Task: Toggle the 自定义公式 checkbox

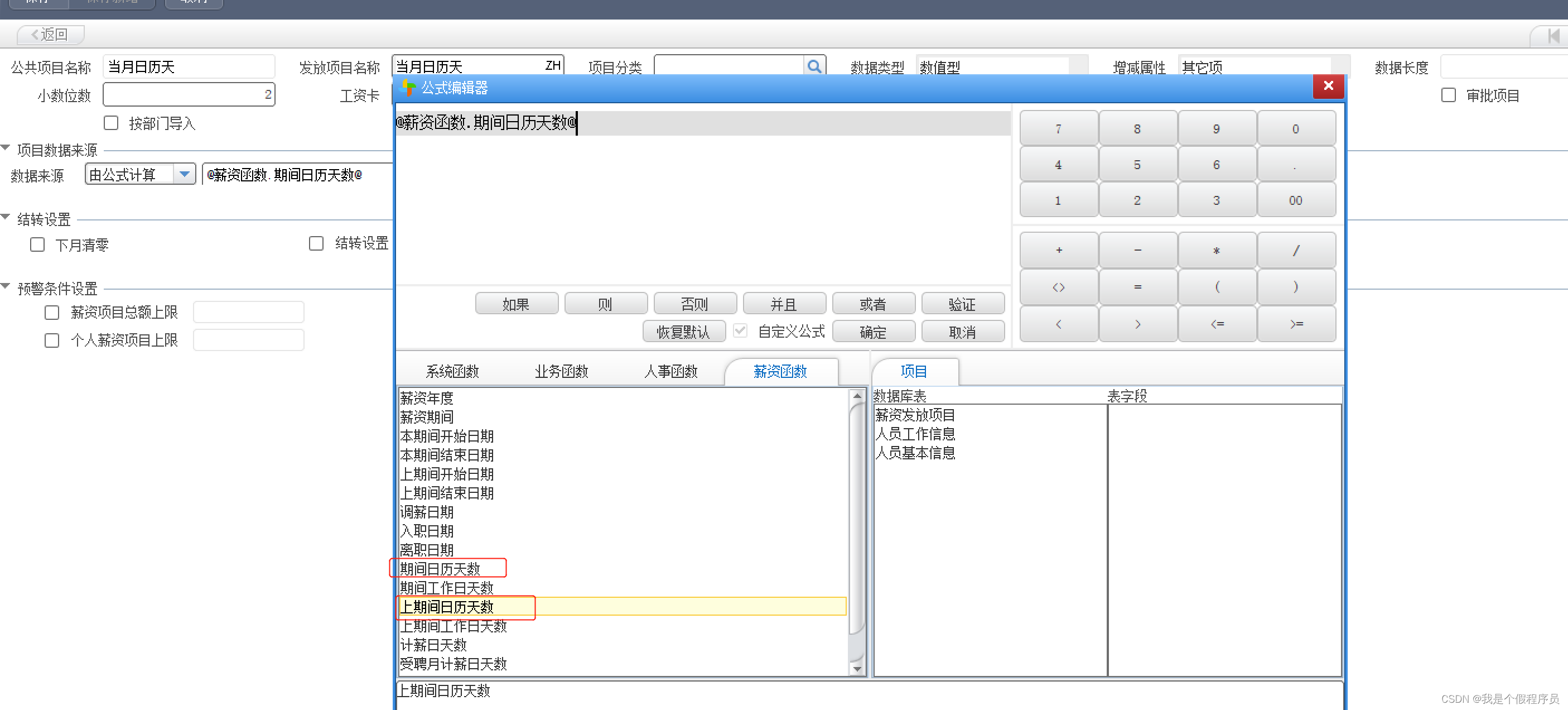Action: pos(740,330)
